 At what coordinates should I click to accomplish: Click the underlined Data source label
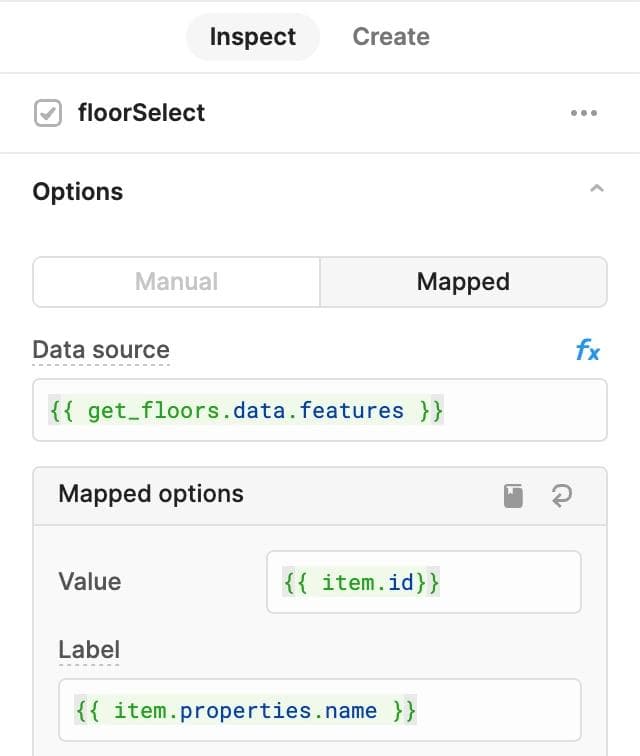click(101, 350)
